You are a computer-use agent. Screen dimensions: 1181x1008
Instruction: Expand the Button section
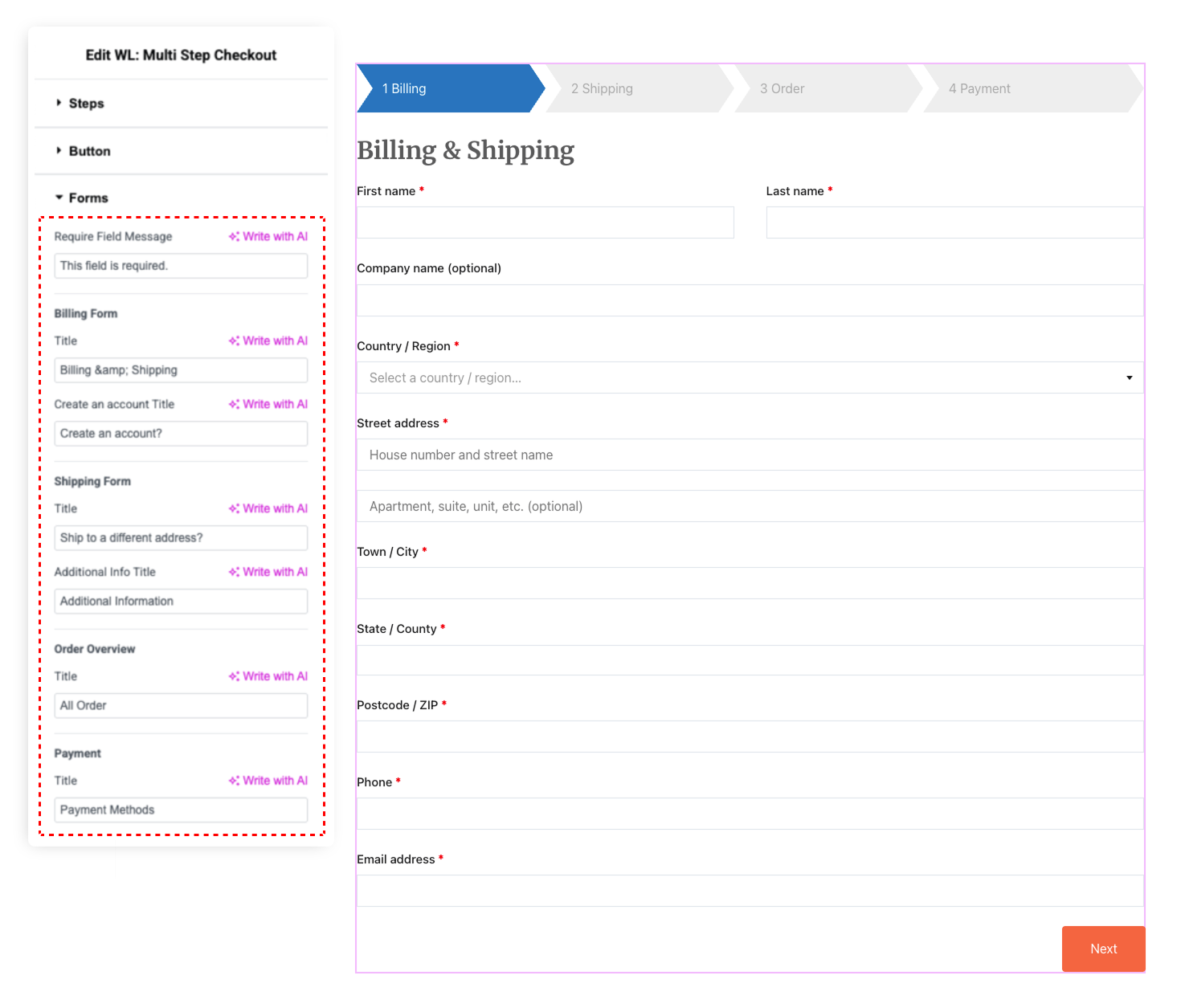(x=88, y=150)
